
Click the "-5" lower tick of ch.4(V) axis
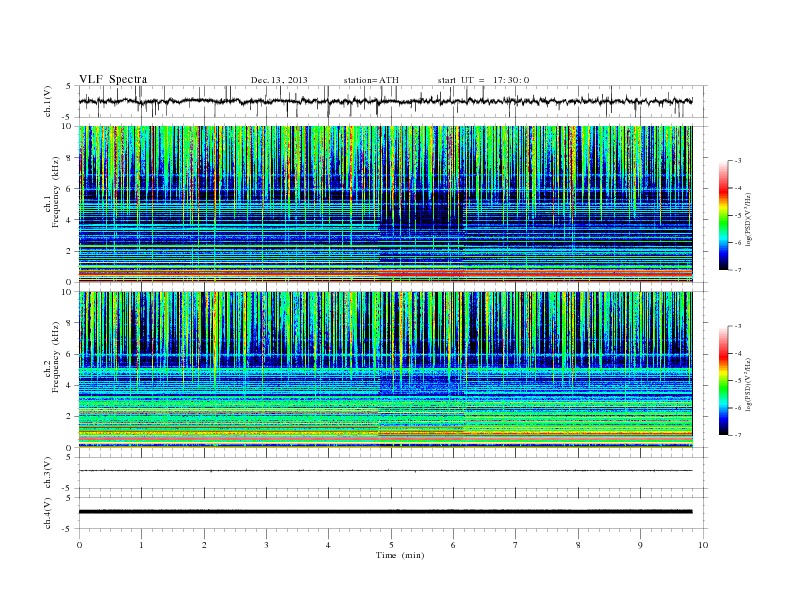pyautogui.click(x=68, y=529)
